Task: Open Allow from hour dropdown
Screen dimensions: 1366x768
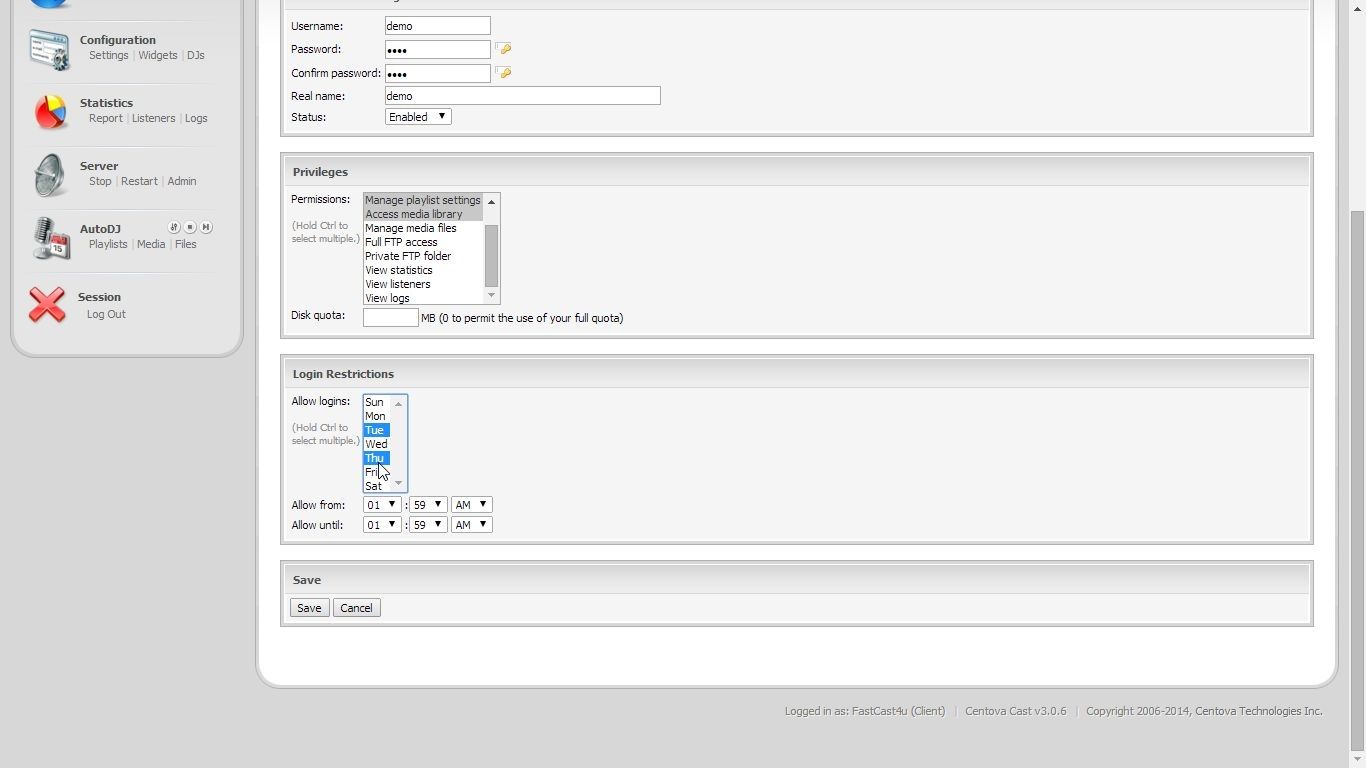Action: tap(382, 505)
